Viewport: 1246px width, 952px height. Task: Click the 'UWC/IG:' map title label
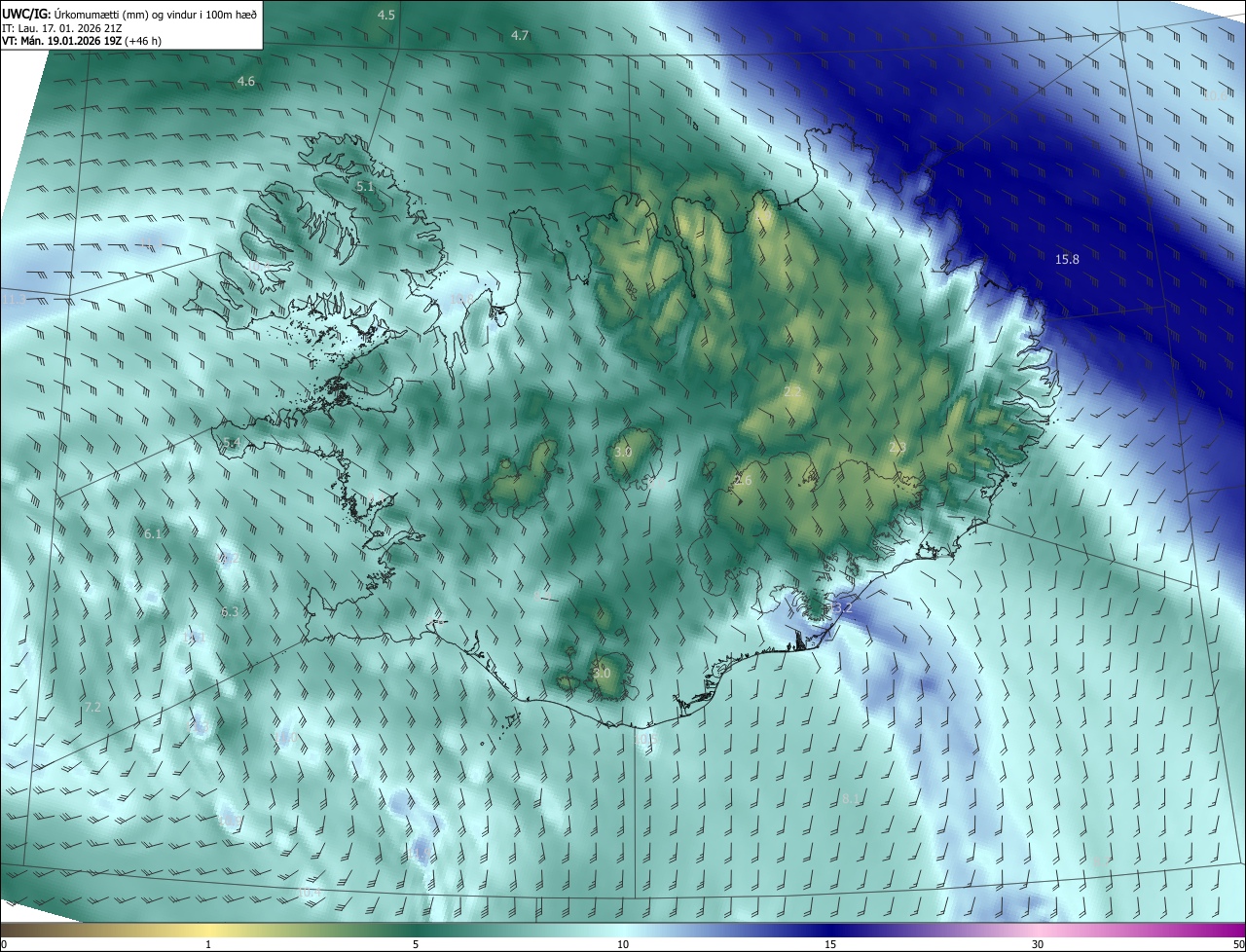pyautogui.click(x=25, y=14)
